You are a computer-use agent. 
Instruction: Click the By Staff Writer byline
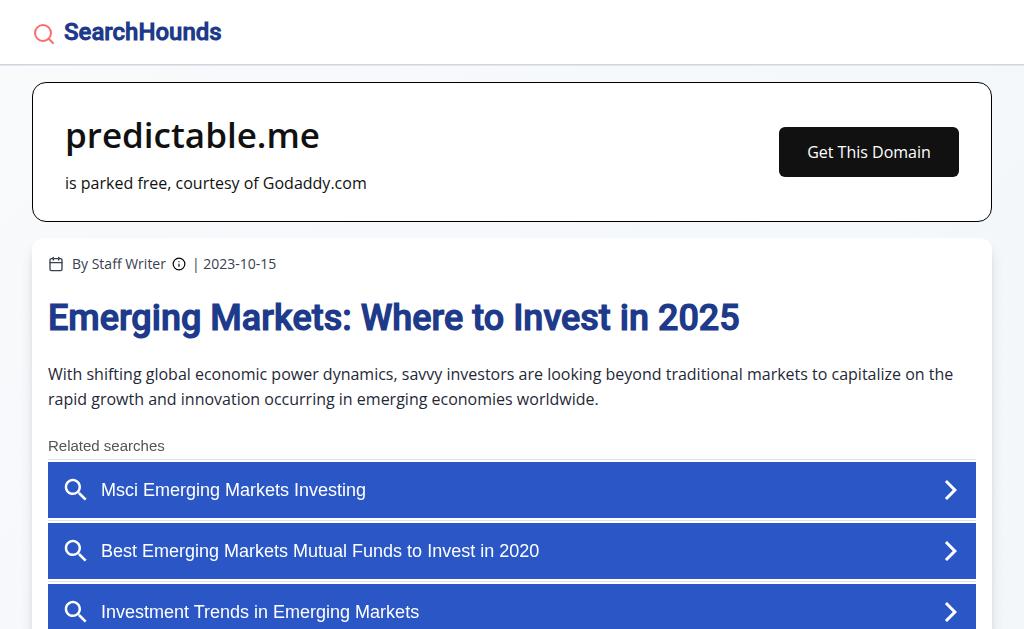click(x=119, y=264)
